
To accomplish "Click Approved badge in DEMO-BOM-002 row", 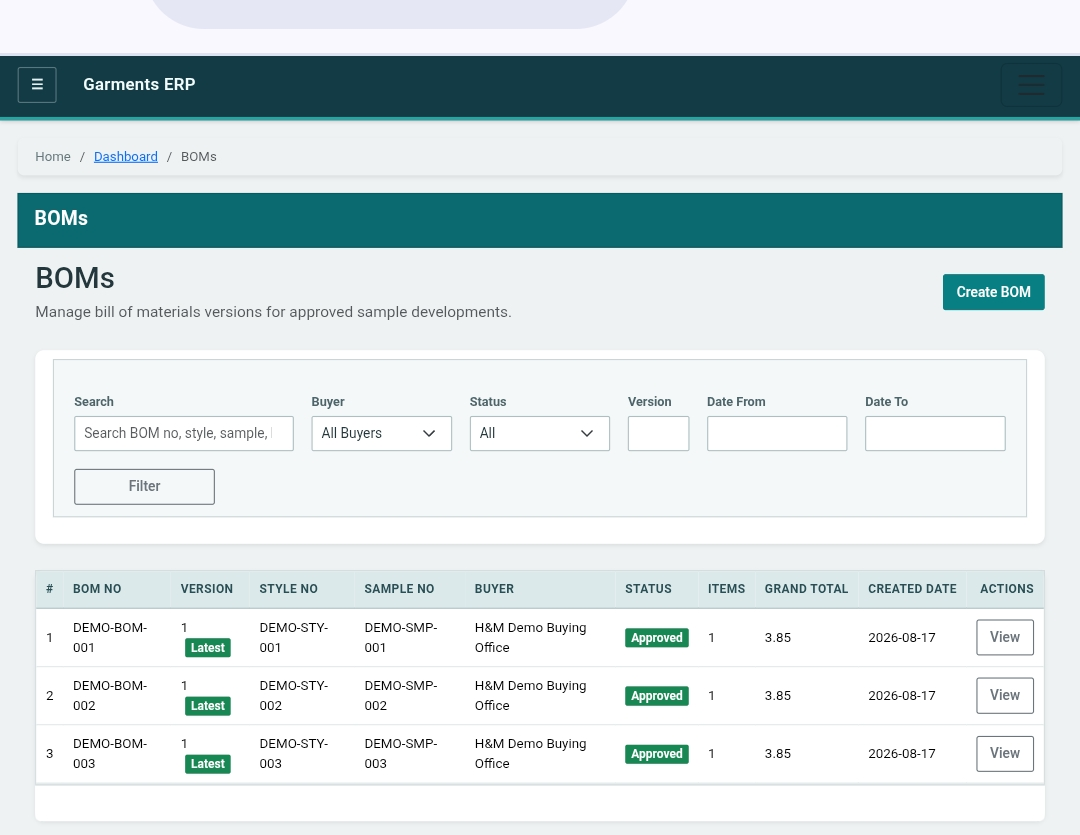I will coord(656,696).
